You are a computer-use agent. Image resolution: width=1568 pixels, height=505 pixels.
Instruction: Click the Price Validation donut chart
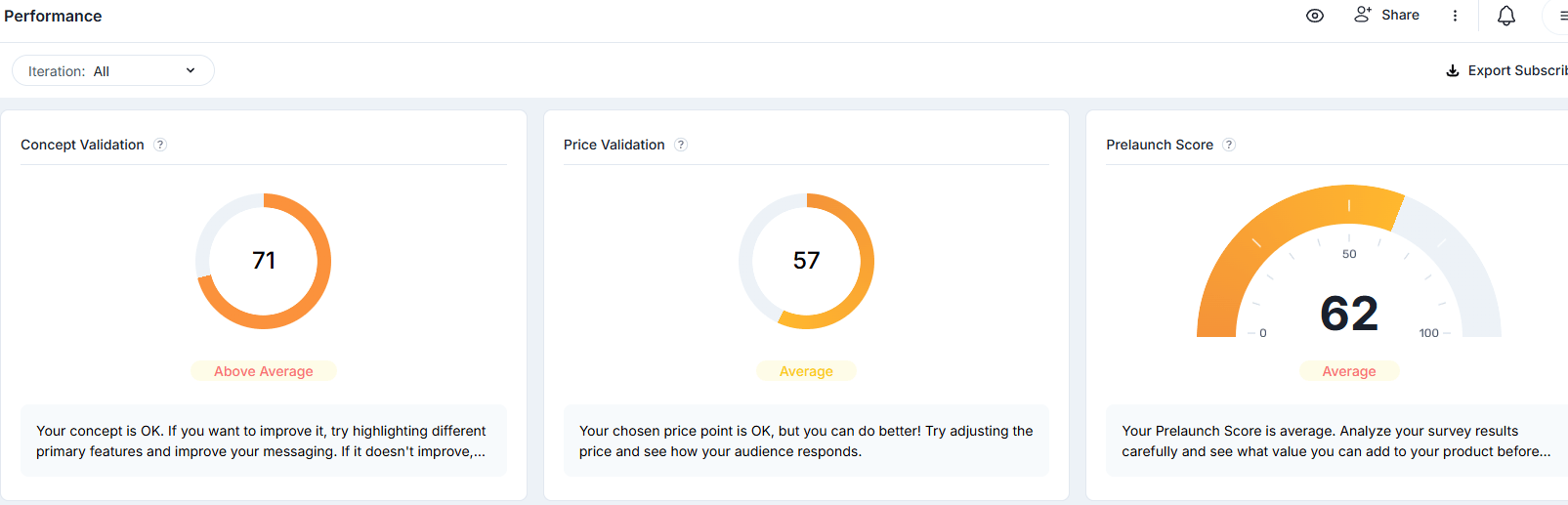click(806, 261)
